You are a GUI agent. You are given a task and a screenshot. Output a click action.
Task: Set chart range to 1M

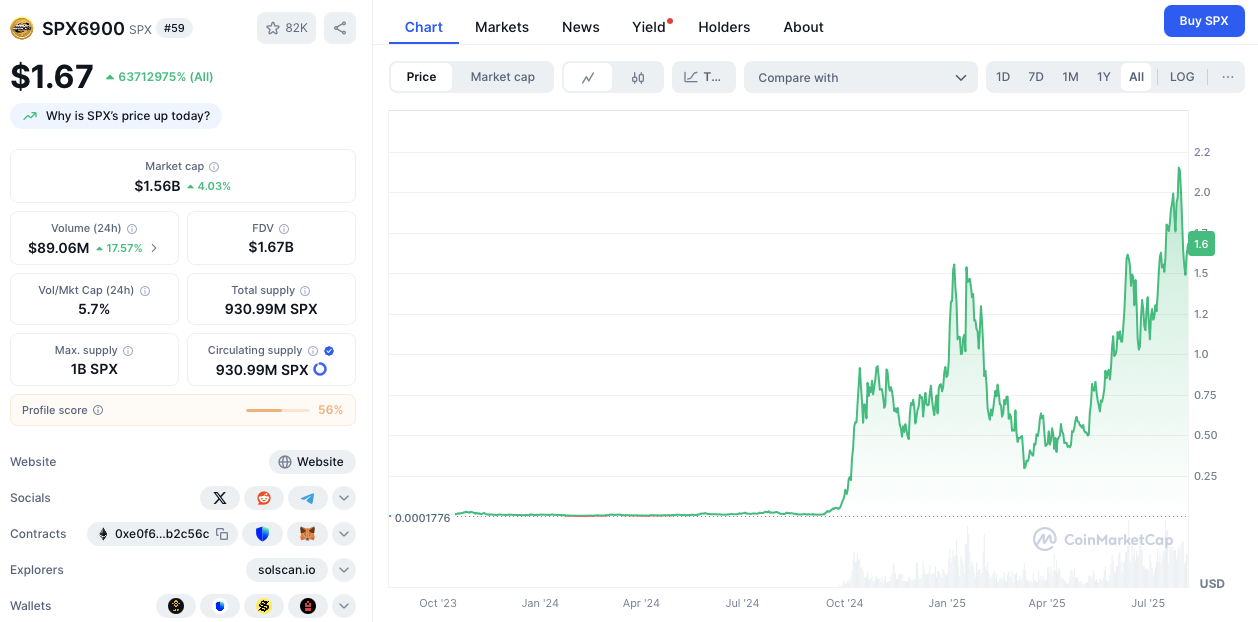click(x=1070, y=77)
